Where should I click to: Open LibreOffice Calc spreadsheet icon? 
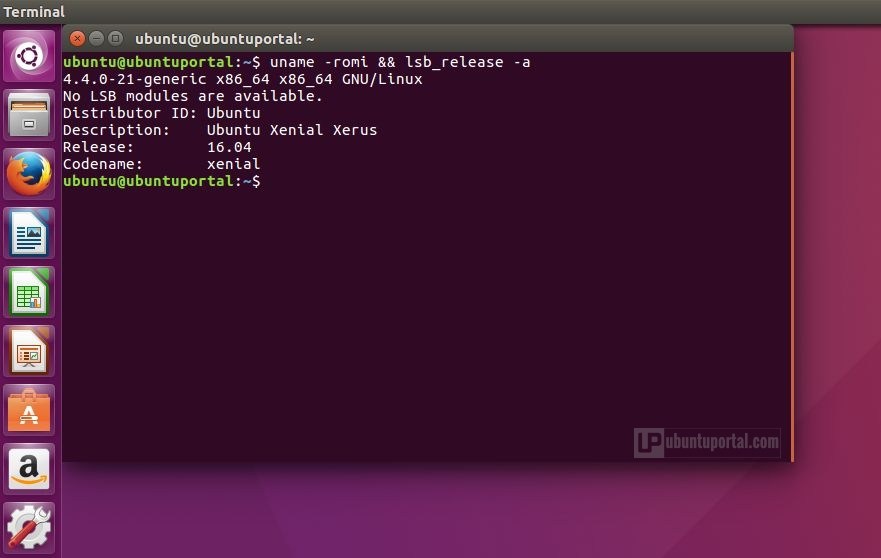[x=29, y=292]
